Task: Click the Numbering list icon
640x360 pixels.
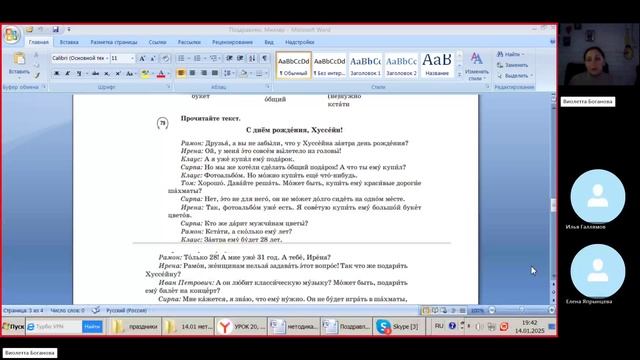Action: tap(197, 58)
